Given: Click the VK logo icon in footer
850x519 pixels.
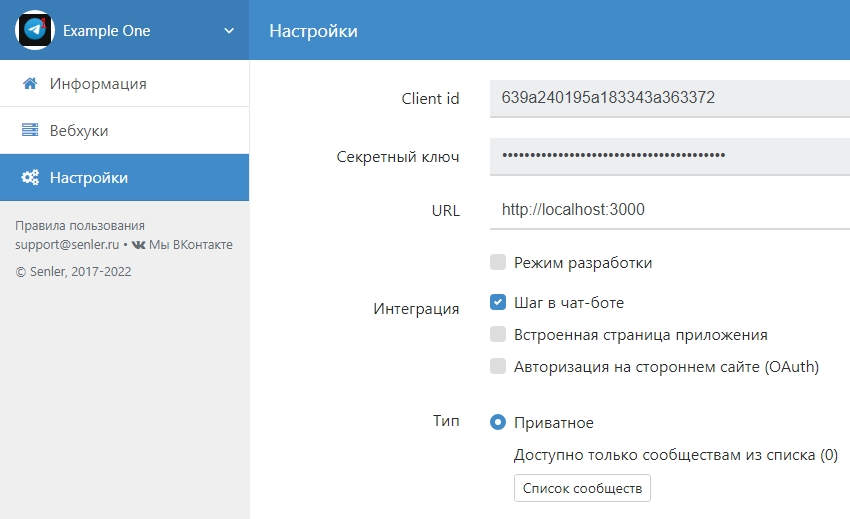Looking at the screenshot, I should [x=138, y=245].
